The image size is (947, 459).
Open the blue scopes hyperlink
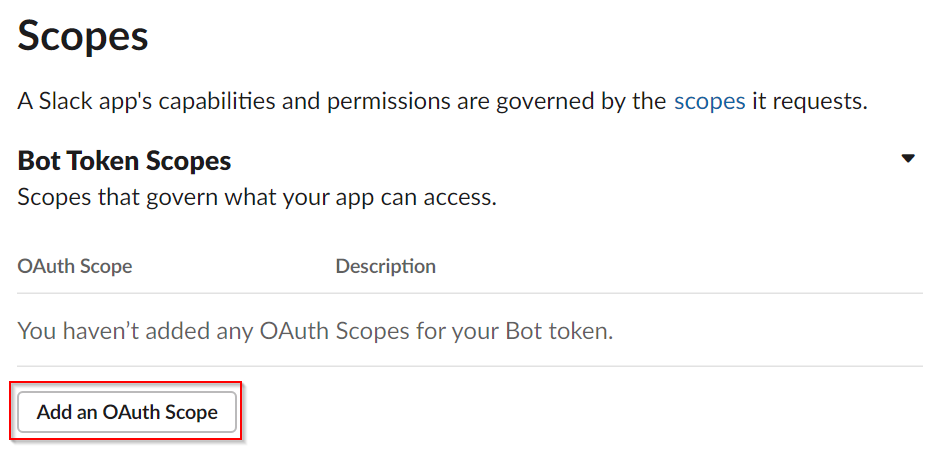710,101
